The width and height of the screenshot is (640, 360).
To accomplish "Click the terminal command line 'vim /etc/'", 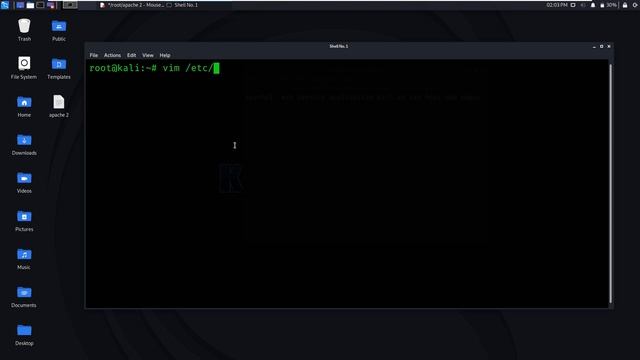I will [188, 68].
